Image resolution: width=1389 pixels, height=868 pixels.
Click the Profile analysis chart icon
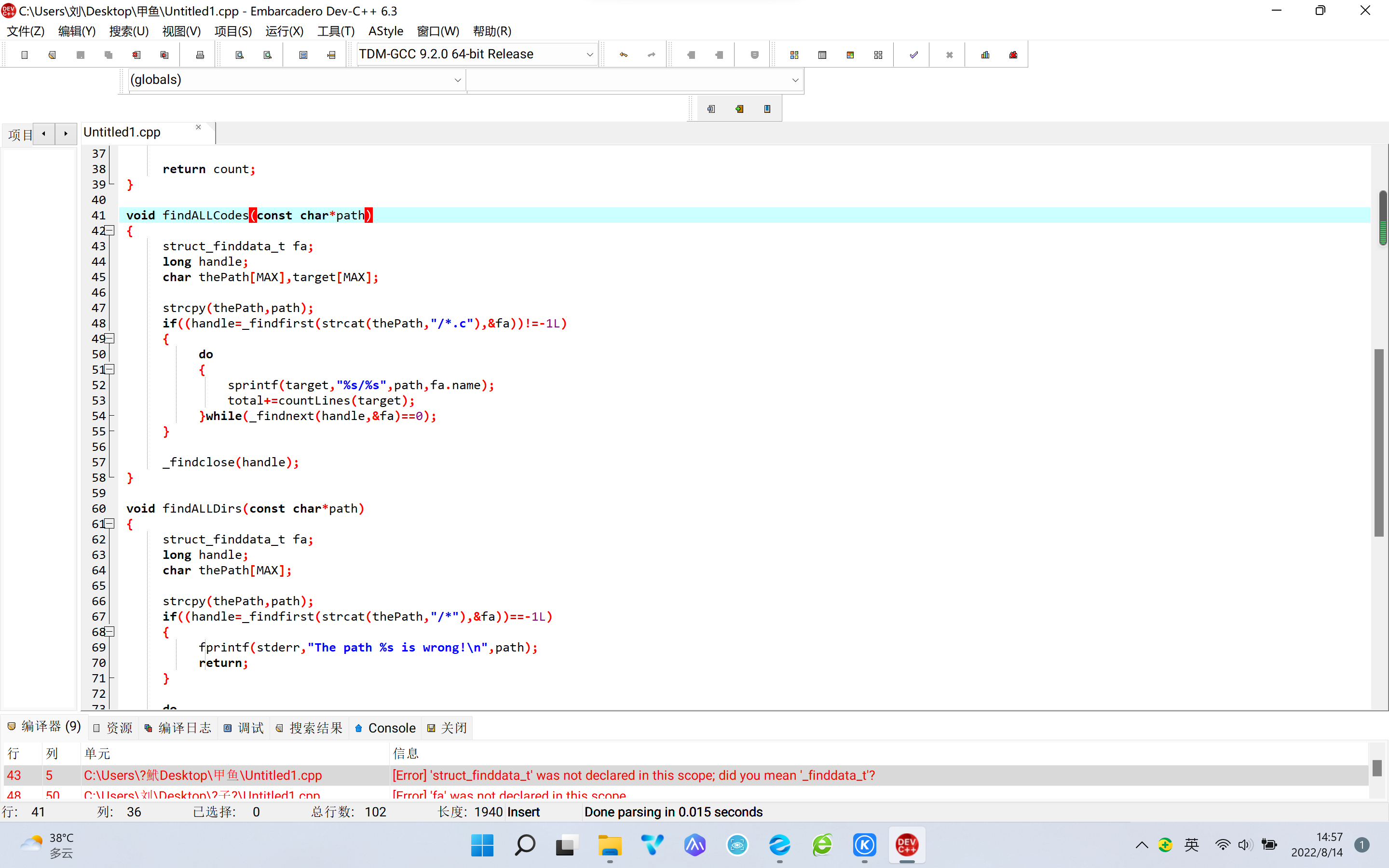click(985, 55)
